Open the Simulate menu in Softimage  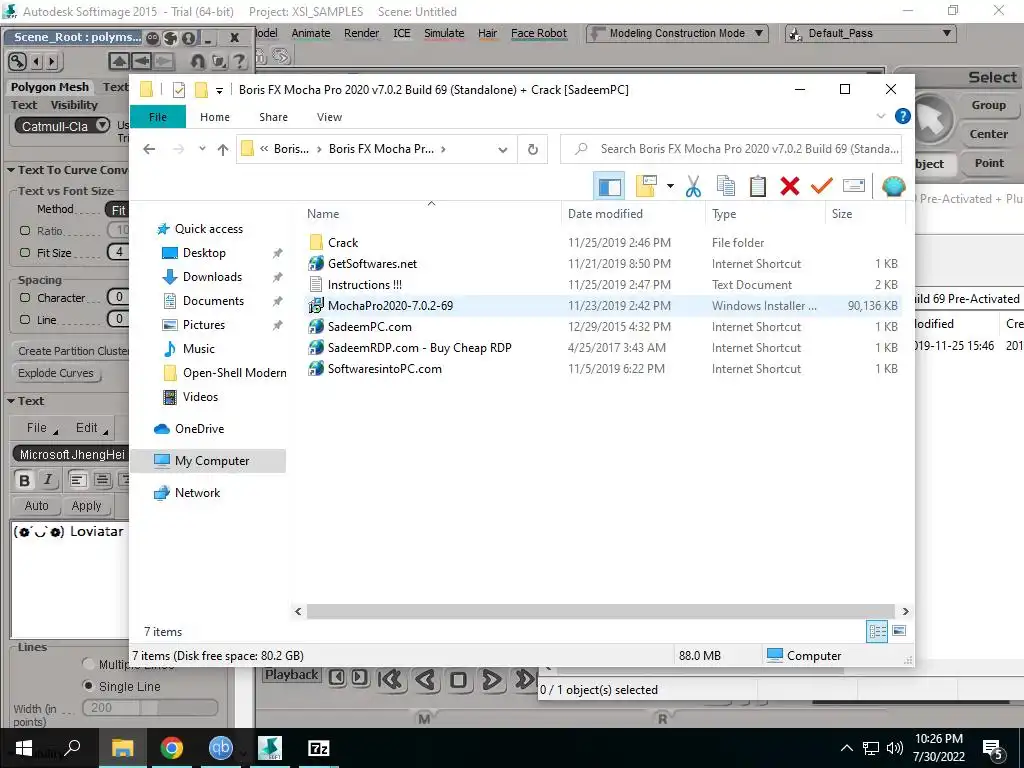click(x=444, y=33)
